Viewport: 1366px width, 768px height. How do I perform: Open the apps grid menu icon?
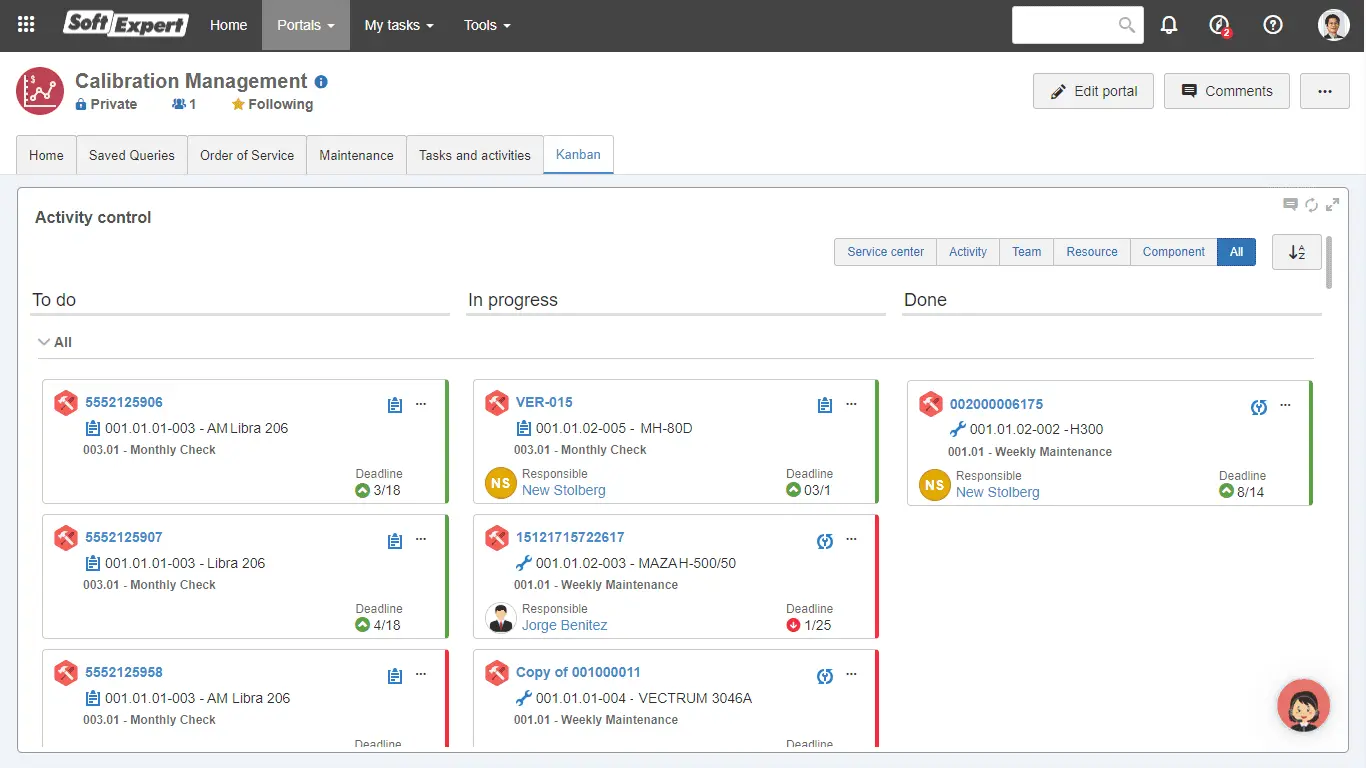26,25
